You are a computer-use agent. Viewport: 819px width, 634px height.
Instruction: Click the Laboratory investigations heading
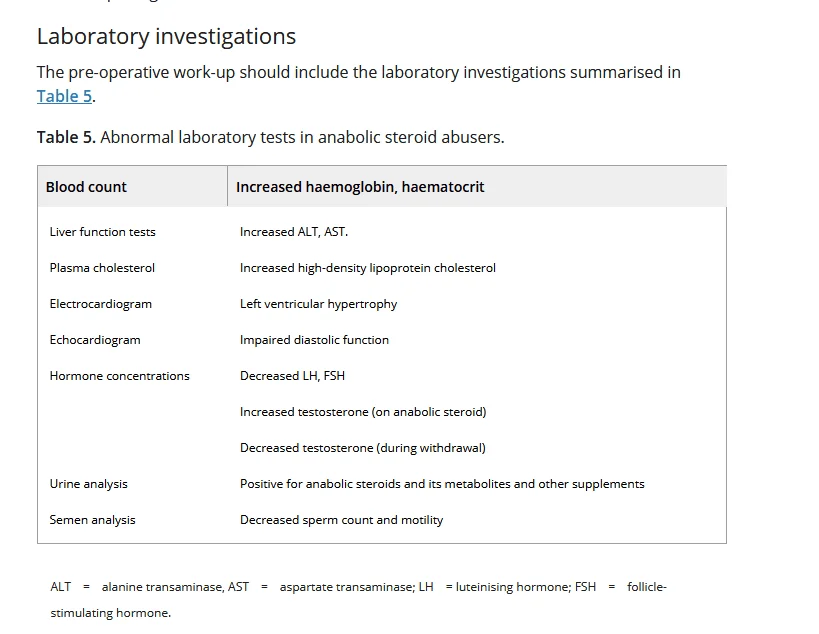pos(166,37)
